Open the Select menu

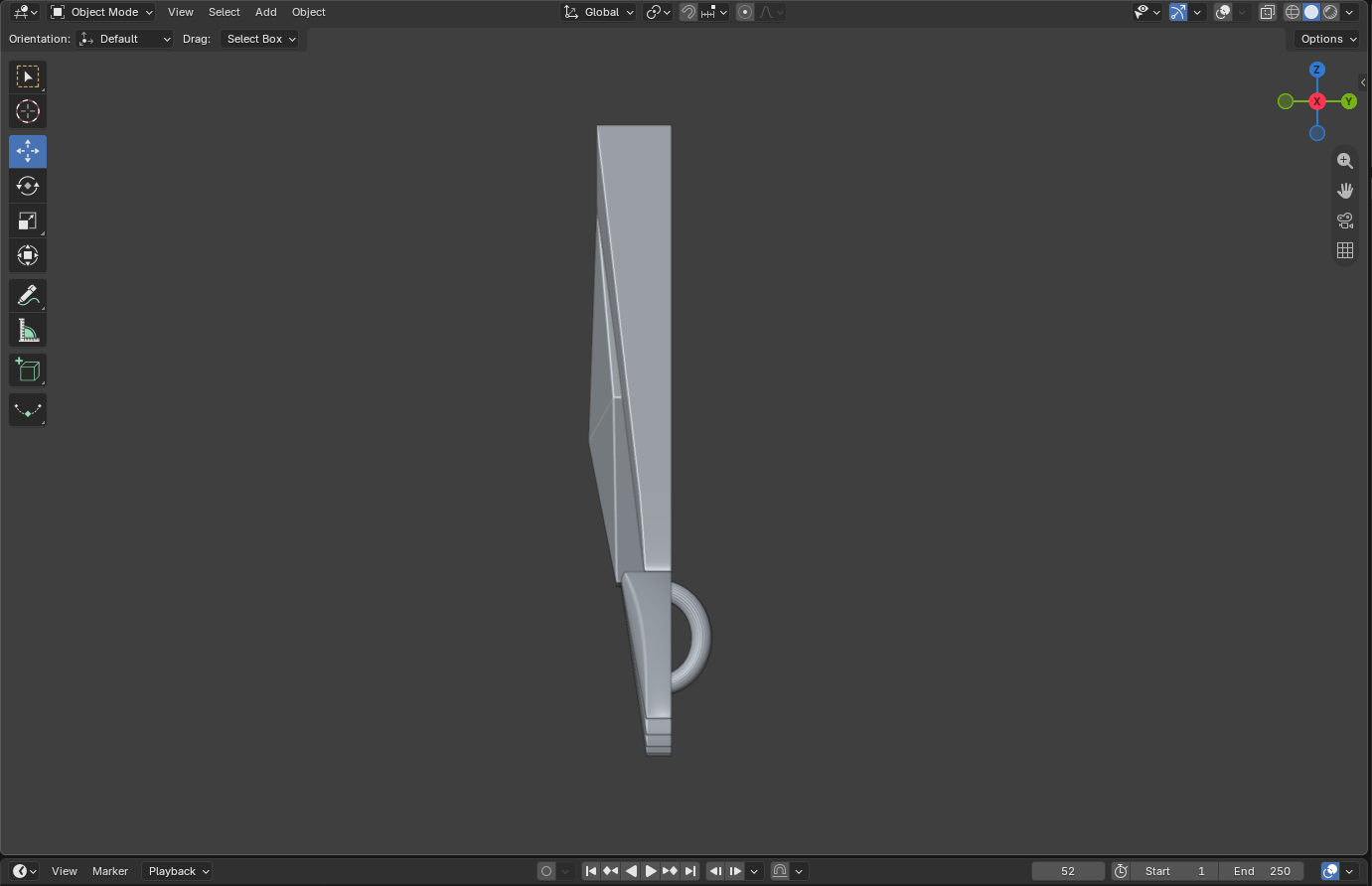[225, 12]
